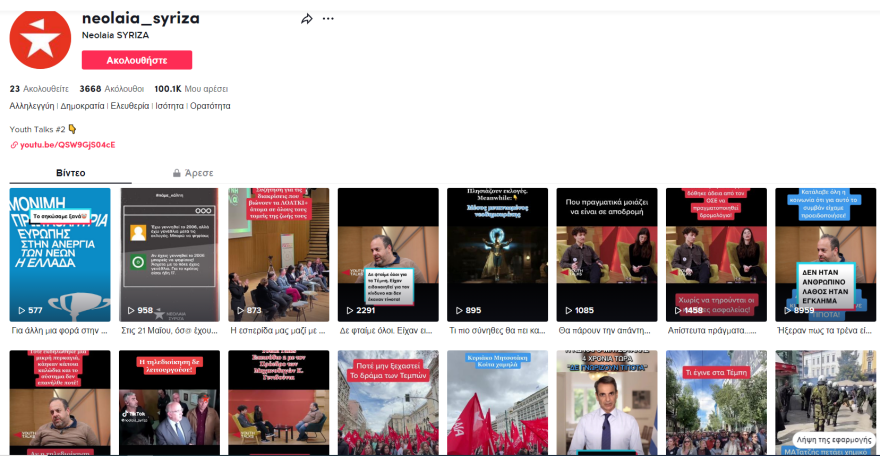This screenshot has width=880, height=456.
Task: Click the caption 'Η εσπερίδα μας μαζί με'
Action: point(278,329)
